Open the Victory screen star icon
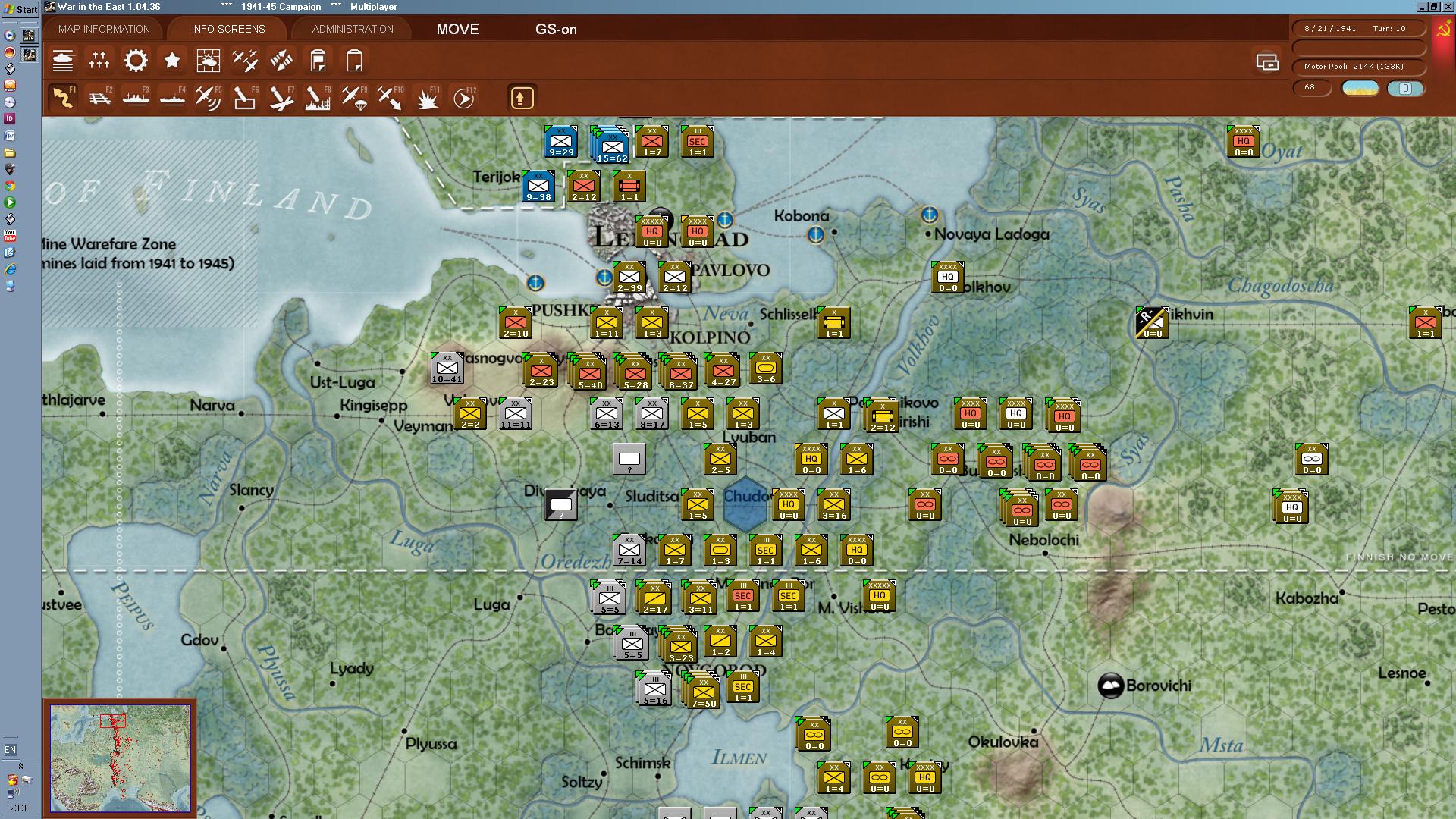The width and height of the screenshot is (1456, 819). pos(172,61)
